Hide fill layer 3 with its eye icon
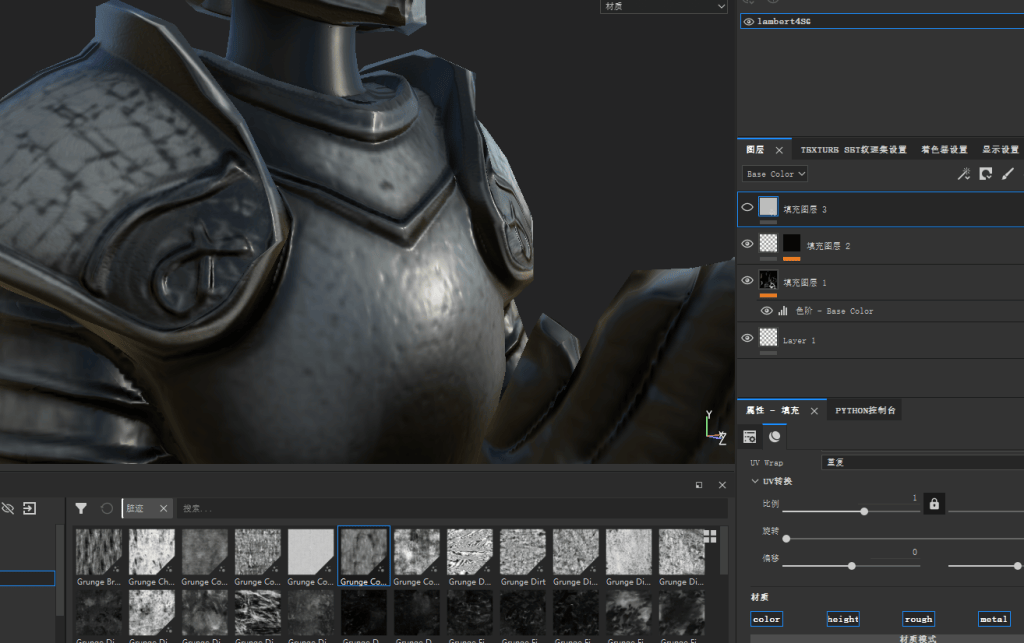1024x643 pixels. click(747, 208)
